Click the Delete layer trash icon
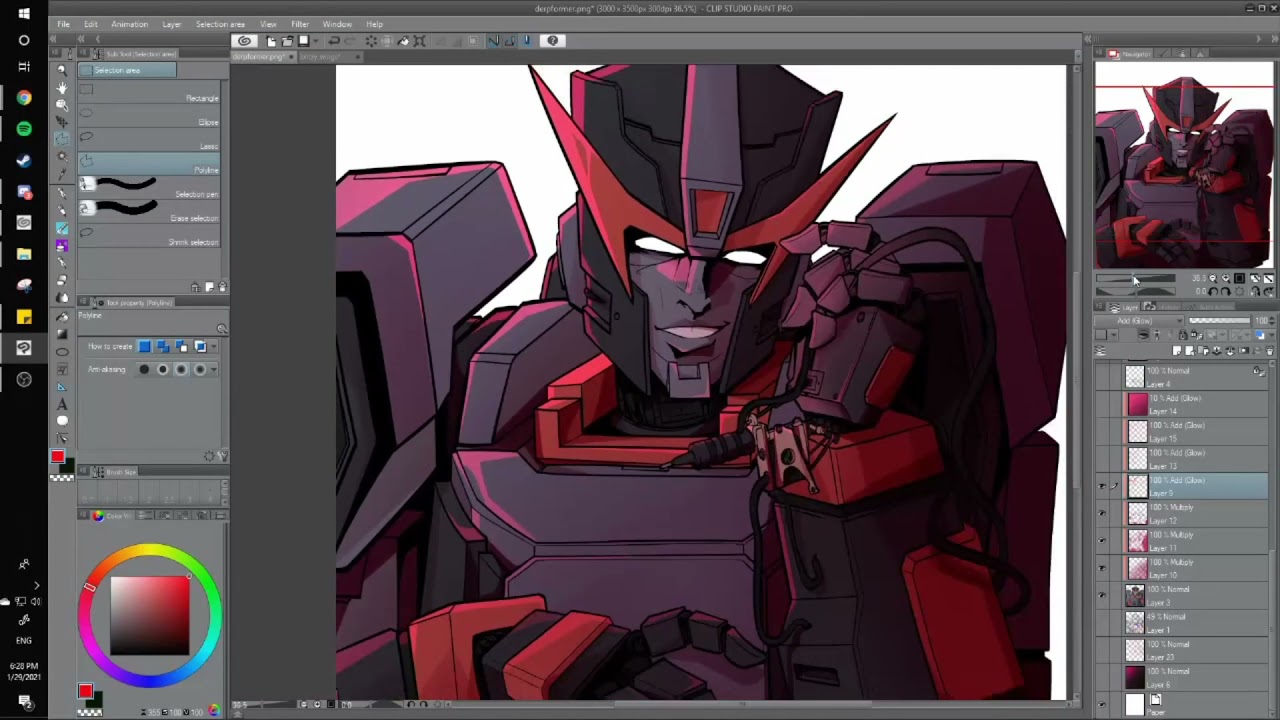The image size is (1280, 720). 1270,351
